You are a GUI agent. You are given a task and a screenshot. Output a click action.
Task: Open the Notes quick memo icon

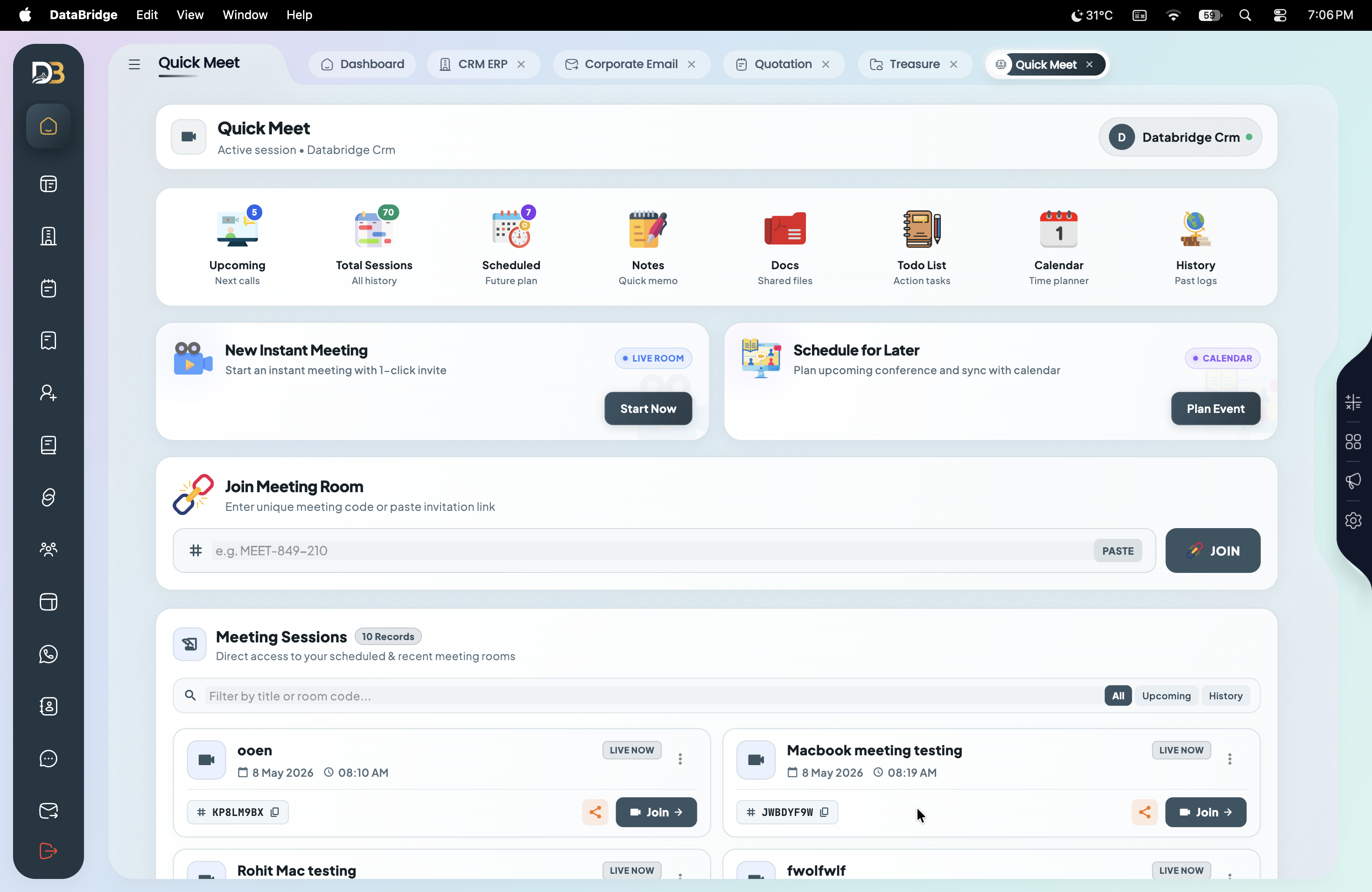point(648,229)
